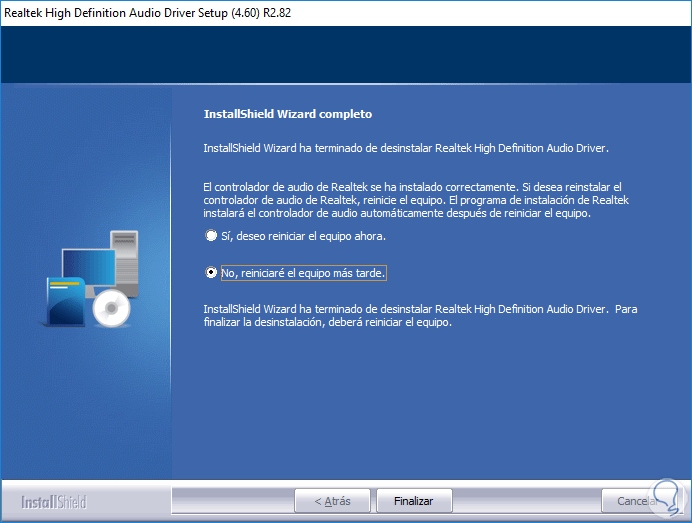
Task: Click the 'ha terminado de desinstalar' line under the heading
Action: point(406,148)
